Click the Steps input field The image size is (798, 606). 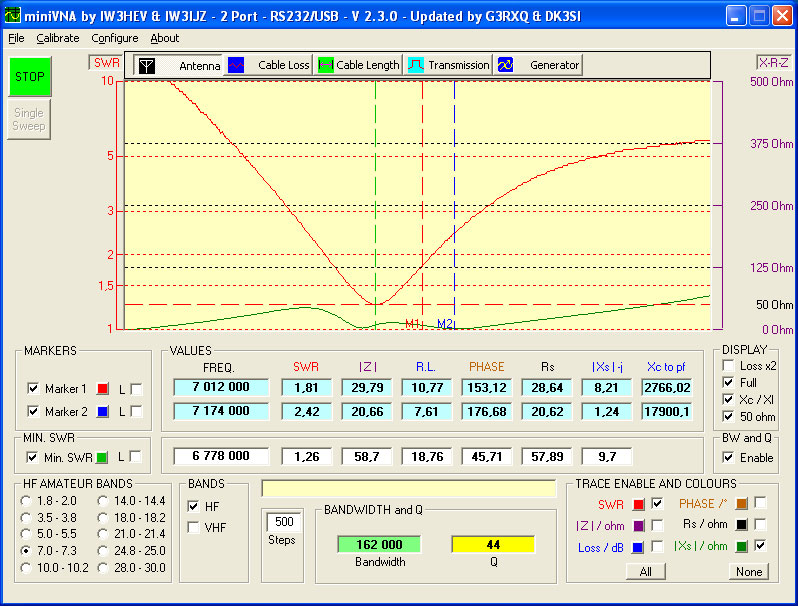pyautogui.click(x=282, y=522)
